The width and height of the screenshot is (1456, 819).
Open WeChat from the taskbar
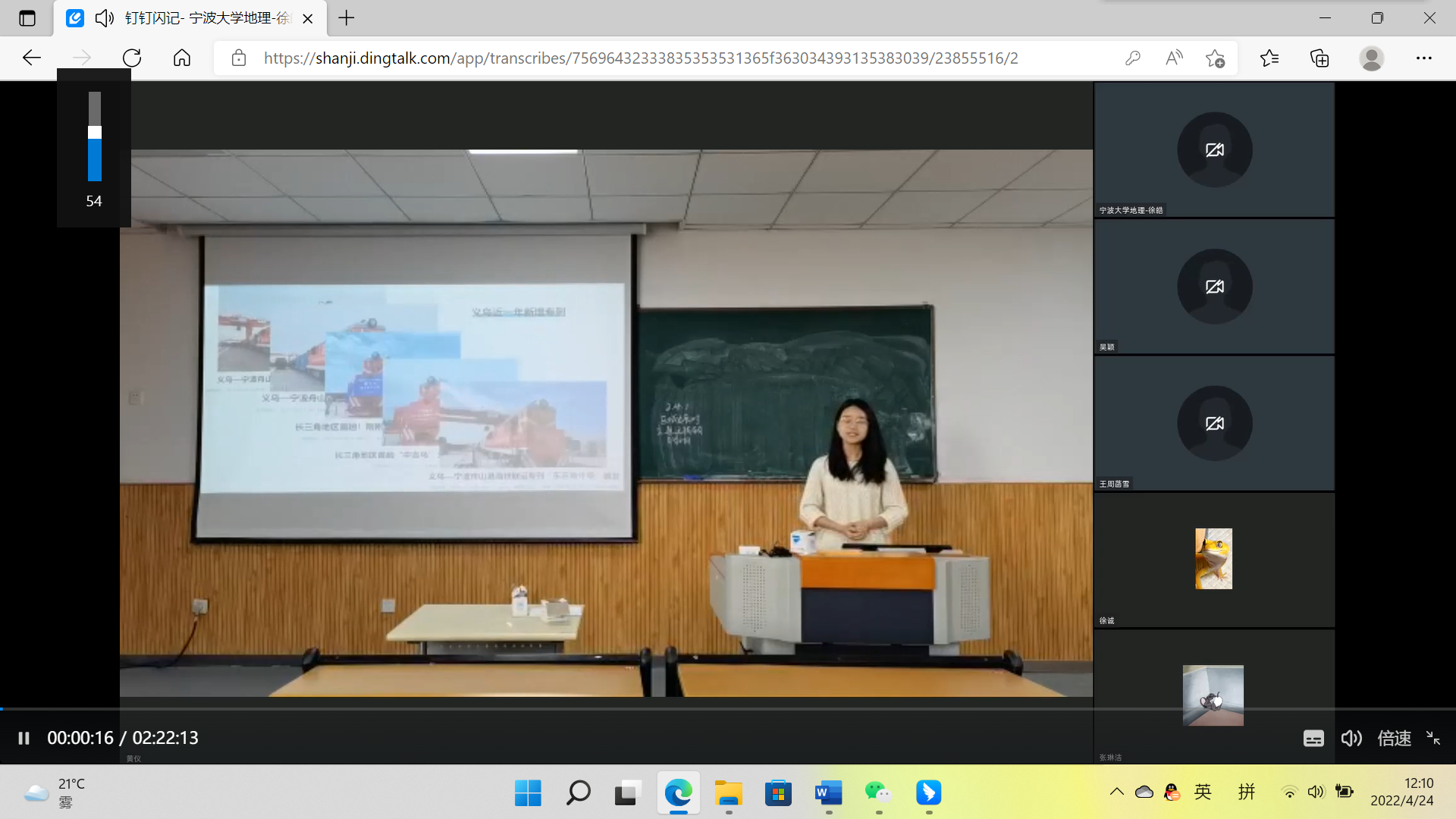coord(878,793)
